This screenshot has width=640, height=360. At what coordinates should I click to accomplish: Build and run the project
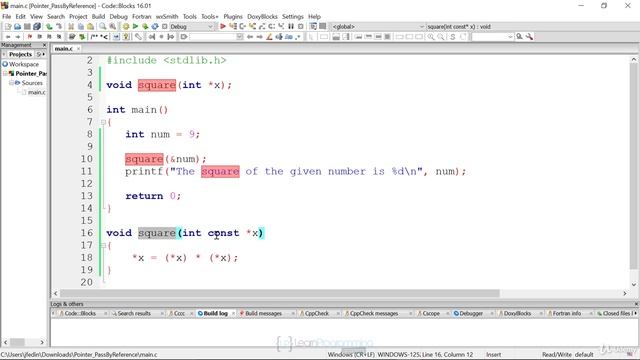[145, 27]
